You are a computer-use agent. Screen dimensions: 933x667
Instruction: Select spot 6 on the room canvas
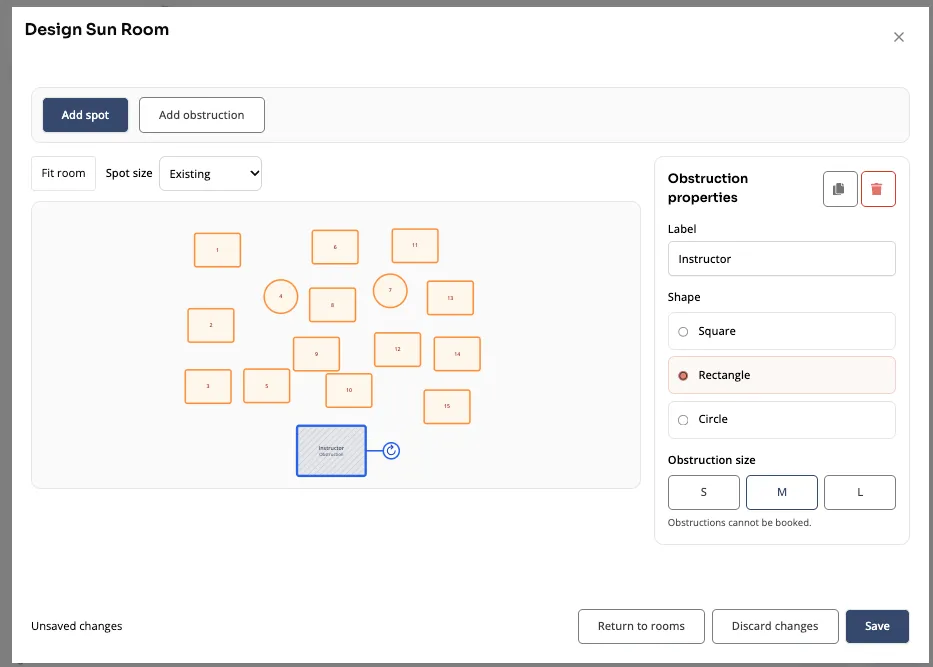tap(335, 247)
